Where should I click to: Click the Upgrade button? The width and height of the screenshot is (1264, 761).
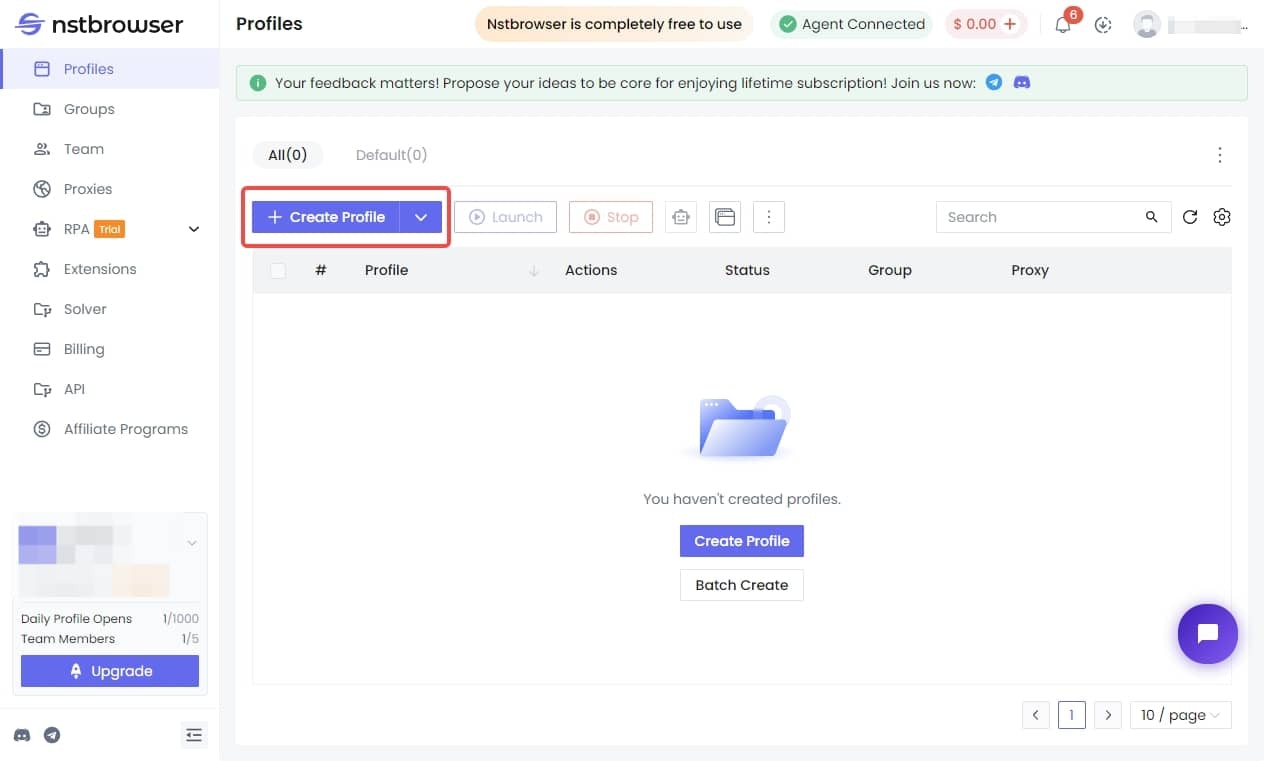[x=110, y=671]
